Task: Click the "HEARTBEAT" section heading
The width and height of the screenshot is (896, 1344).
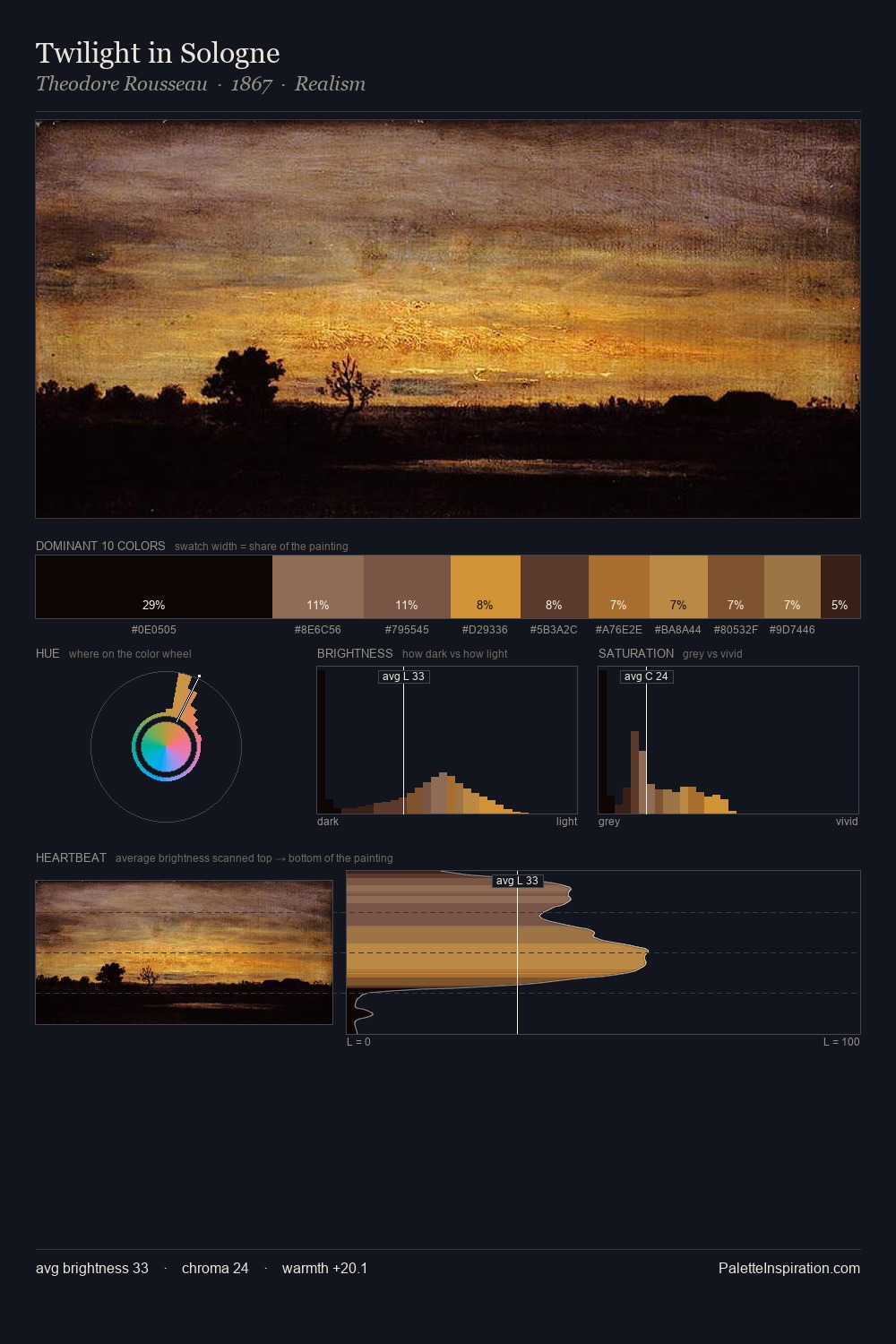Action: (71, 857)
